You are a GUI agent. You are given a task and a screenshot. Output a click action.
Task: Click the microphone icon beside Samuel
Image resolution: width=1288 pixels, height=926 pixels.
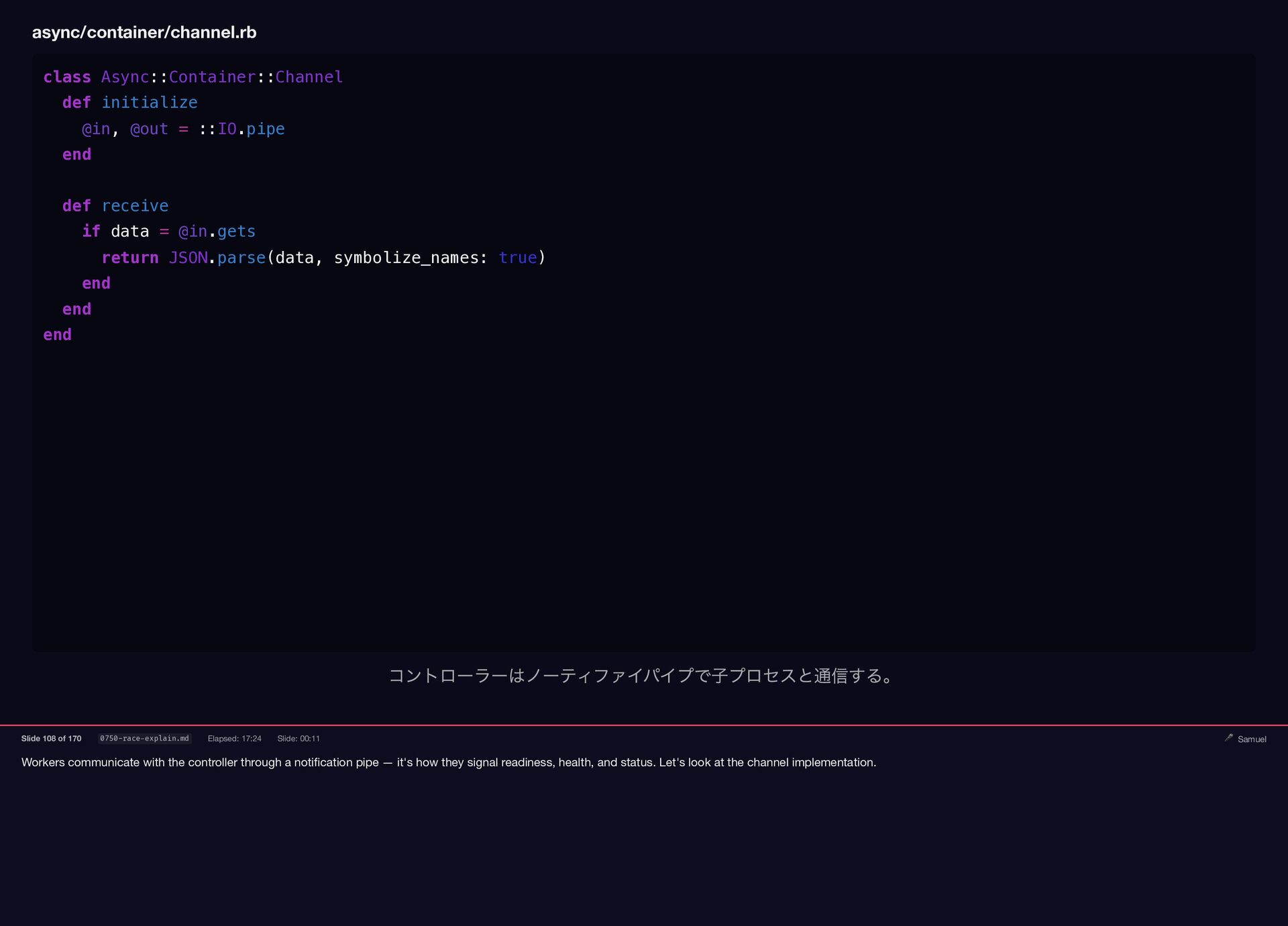tap(1228, 737)
